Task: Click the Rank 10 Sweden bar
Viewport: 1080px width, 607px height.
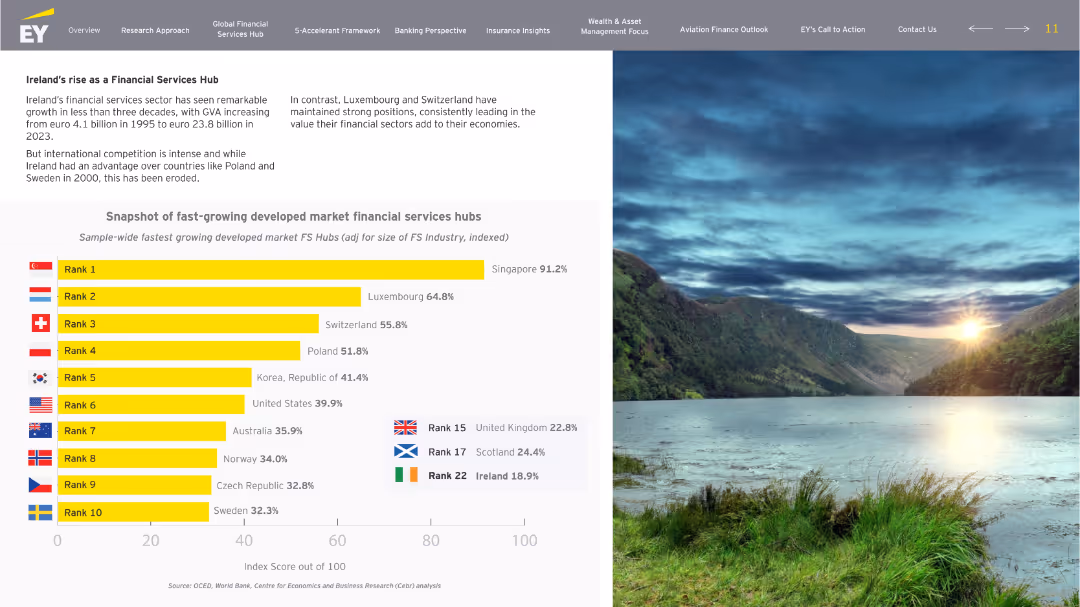Action: pyautogui.click(x=133, y=512)
